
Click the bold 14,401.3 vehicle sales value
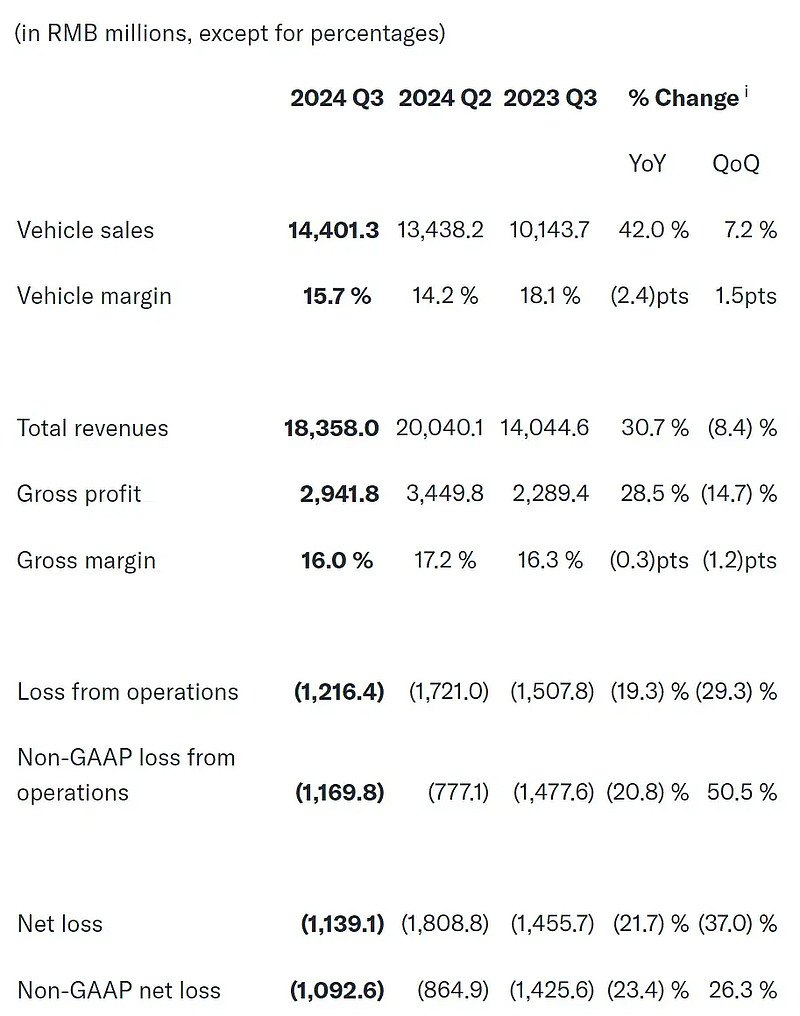click(x=334, y=231)
